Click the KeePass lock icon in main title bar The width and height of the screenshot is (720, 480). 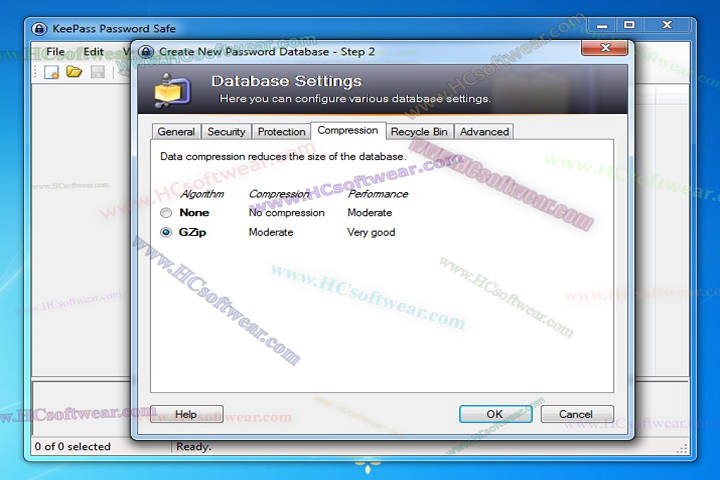(39, 28)
